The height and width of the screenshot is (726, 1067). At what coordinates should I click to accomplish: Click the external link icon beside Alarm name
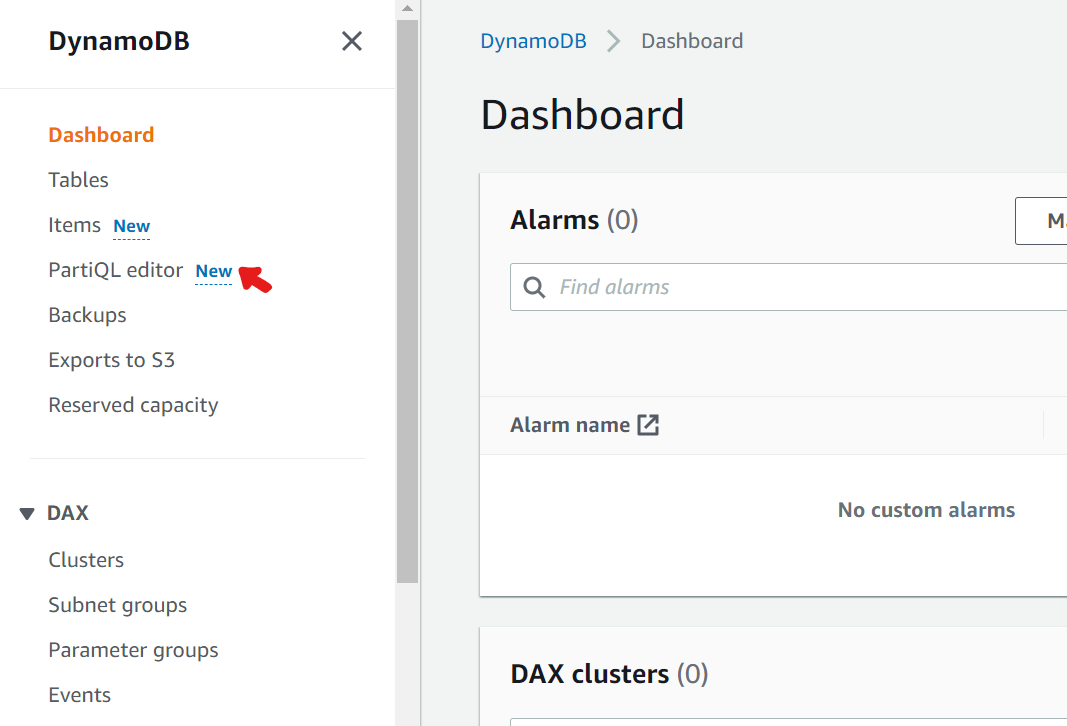649,425
